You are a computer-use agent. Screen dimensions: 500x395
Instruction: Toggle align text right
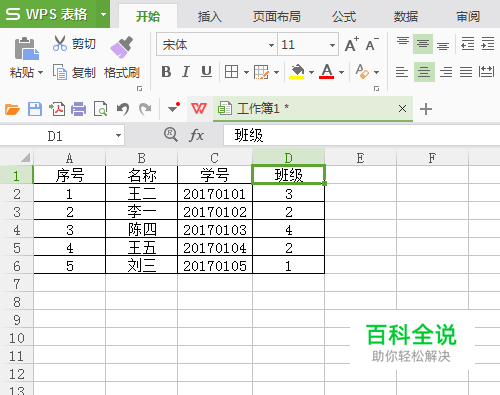click(446, 72)
